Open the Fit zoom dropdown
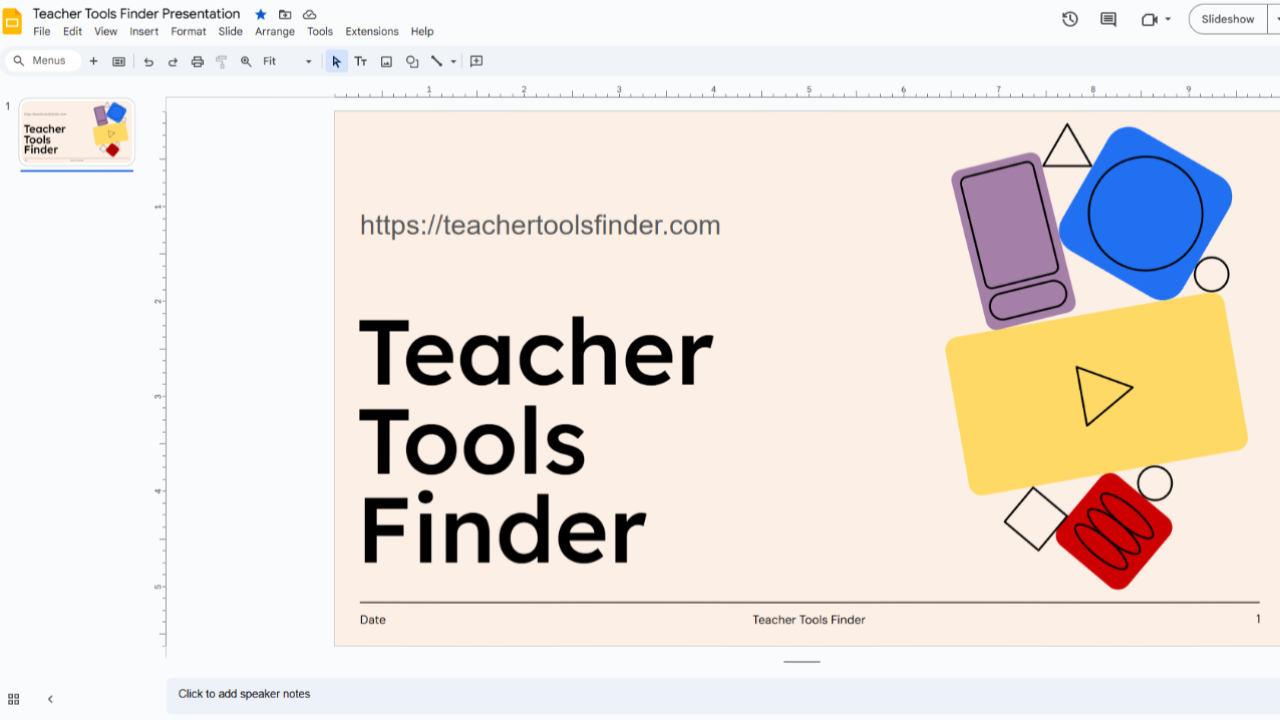Viewport: 1280px width, 720px height. pos(307,61)
